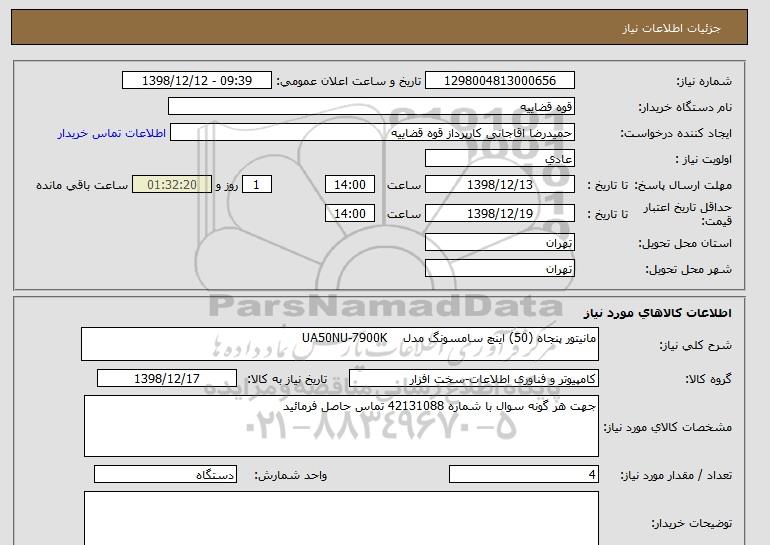Click the section heading اطلاعات کالاهای مورد نیاز
Image resolution: width=770 pixels, height=545 pixels.
pyautogui.click(x=657, y=313)
